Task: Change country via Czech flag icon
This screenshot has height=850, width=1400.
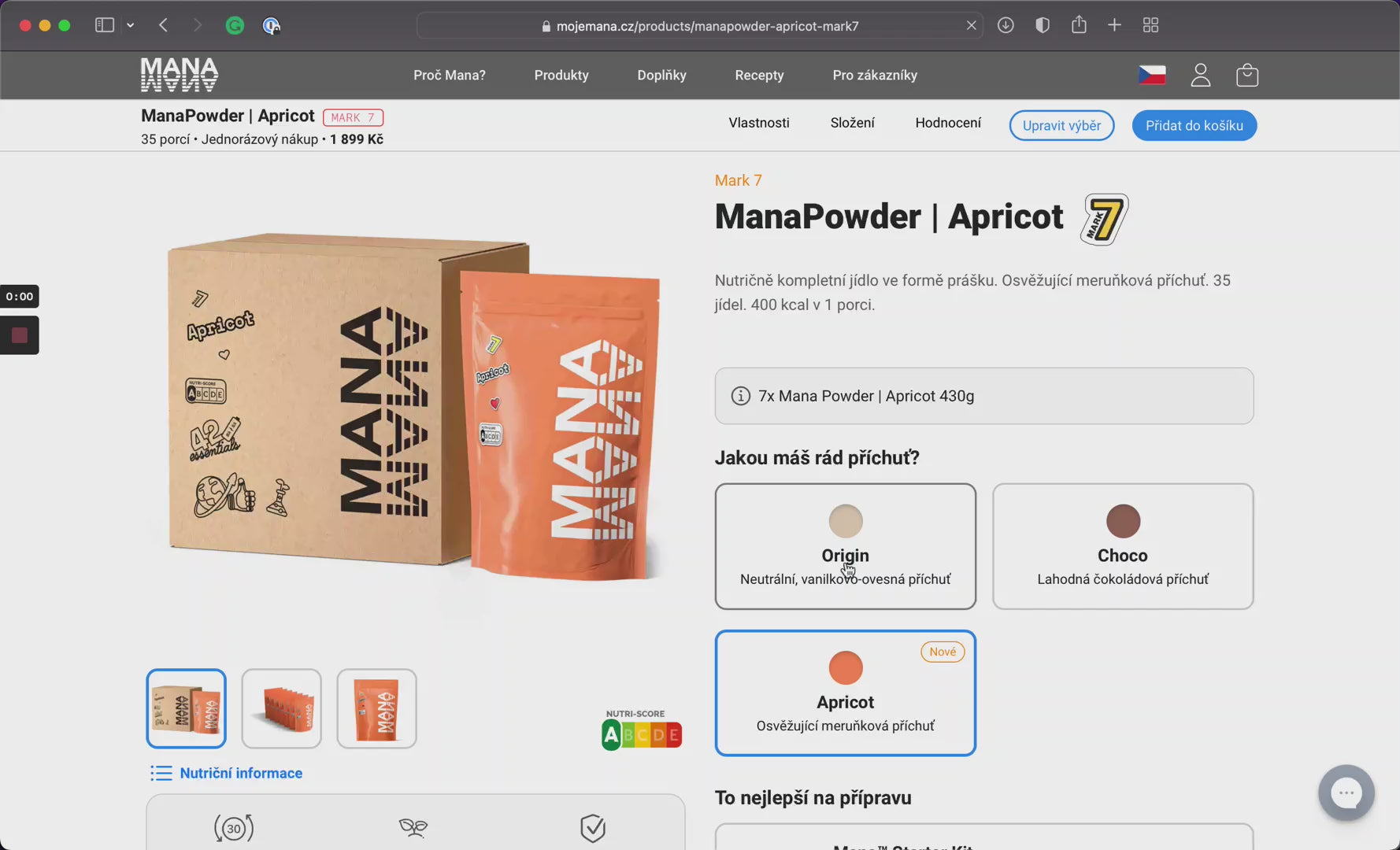Action: click(x=1152, y=76)
